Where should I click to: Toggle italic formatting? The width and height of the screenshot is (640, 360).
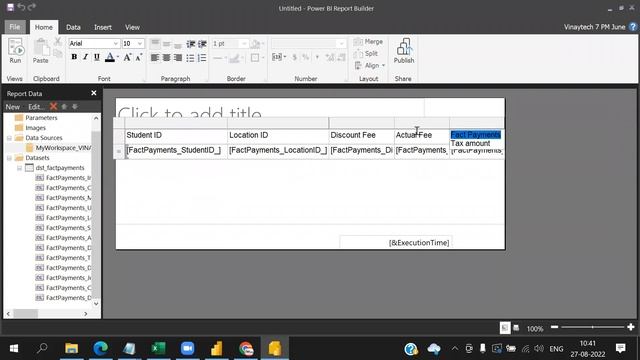[x=85, y=58]
